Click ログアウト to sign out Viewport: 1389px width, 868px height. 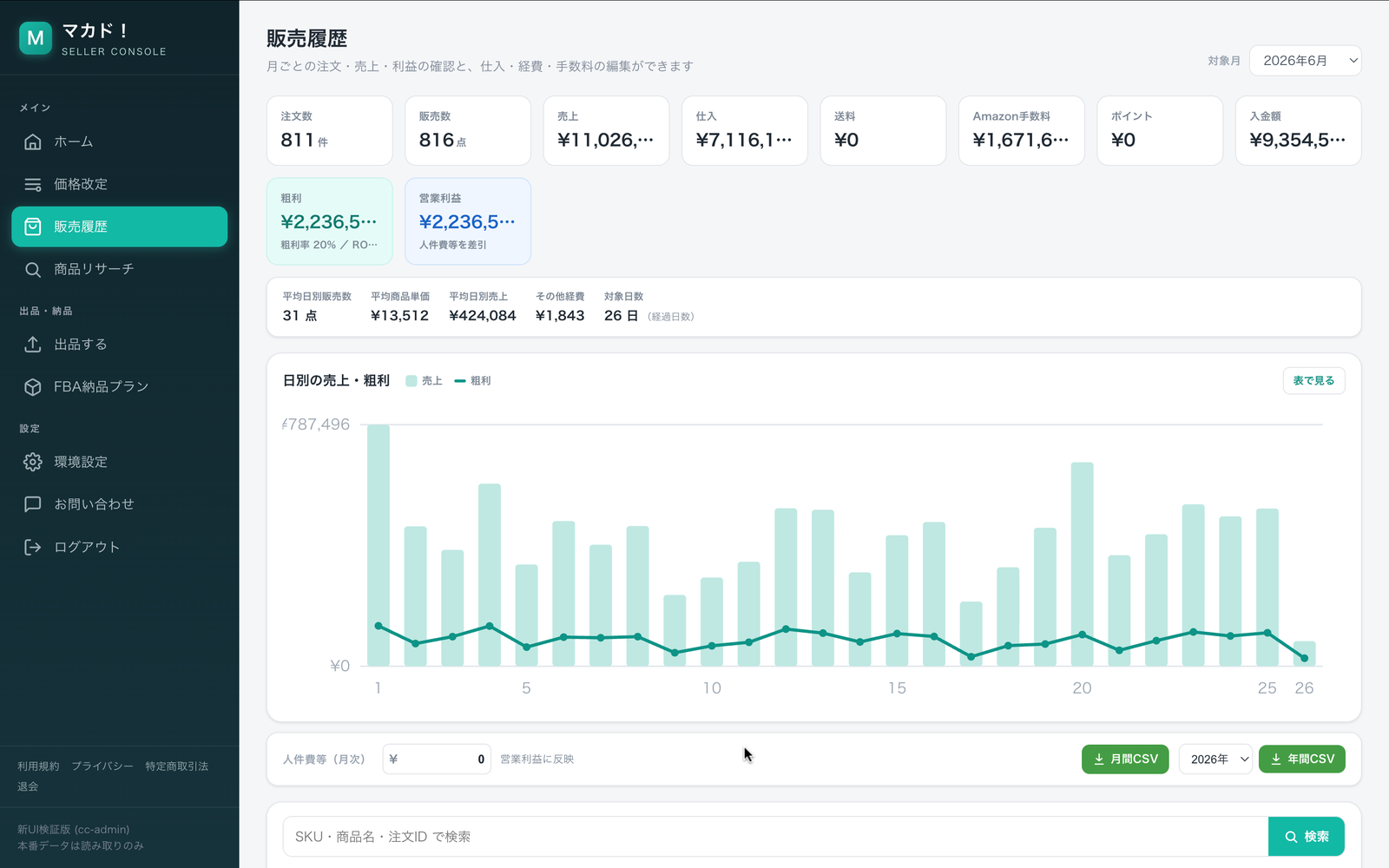(120, 547)
